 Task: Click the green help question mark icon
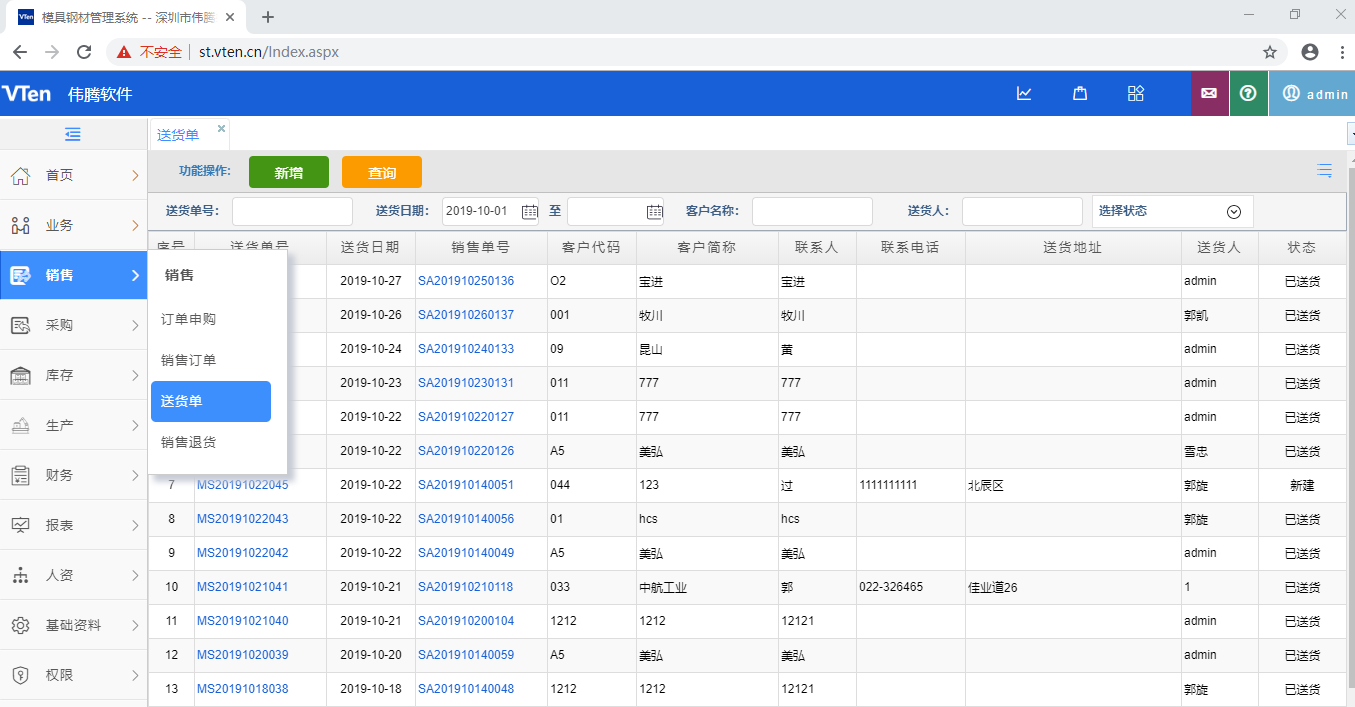[1248, 93]
